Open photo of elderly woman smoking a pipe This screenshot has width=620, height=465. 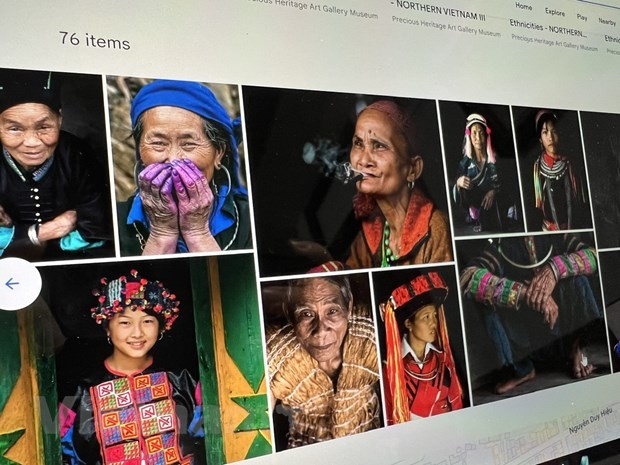(346, 180)
